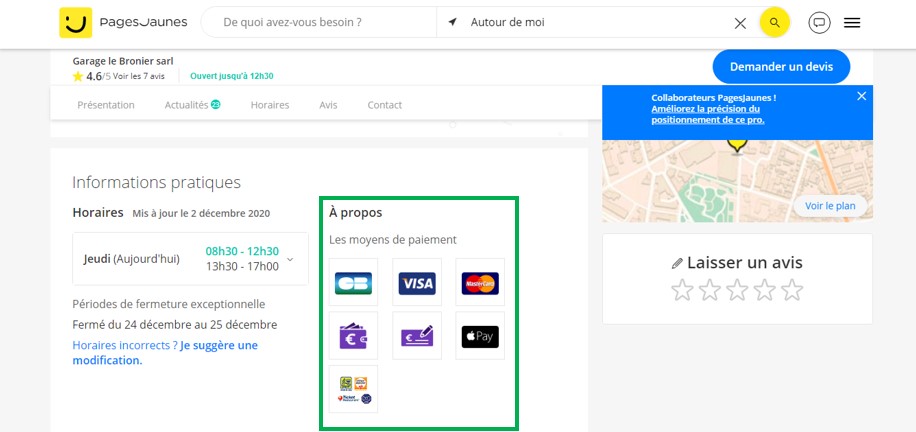Click the Informations pratiques heading

pos(157,182)
